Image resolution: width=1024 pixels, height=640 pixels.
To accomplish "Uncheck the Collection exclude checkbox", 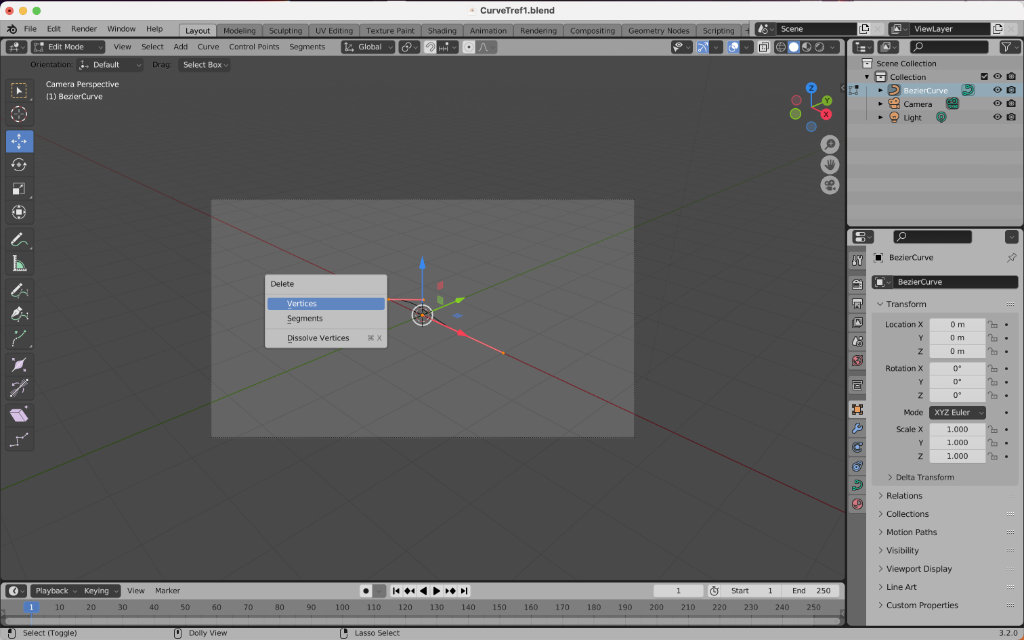I will 984,77.
